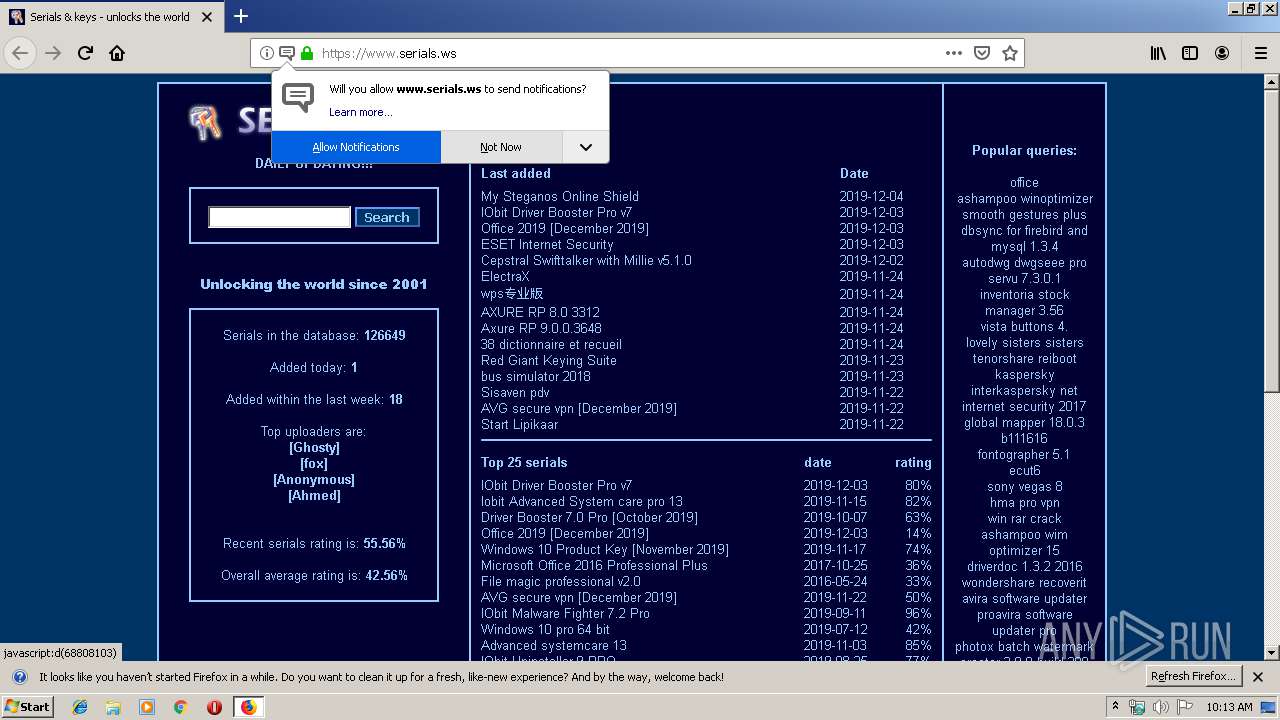The width and height of the screenshot is (1280, 720).
Task: Click the serial search text field
Action: [x=279, y=217]
